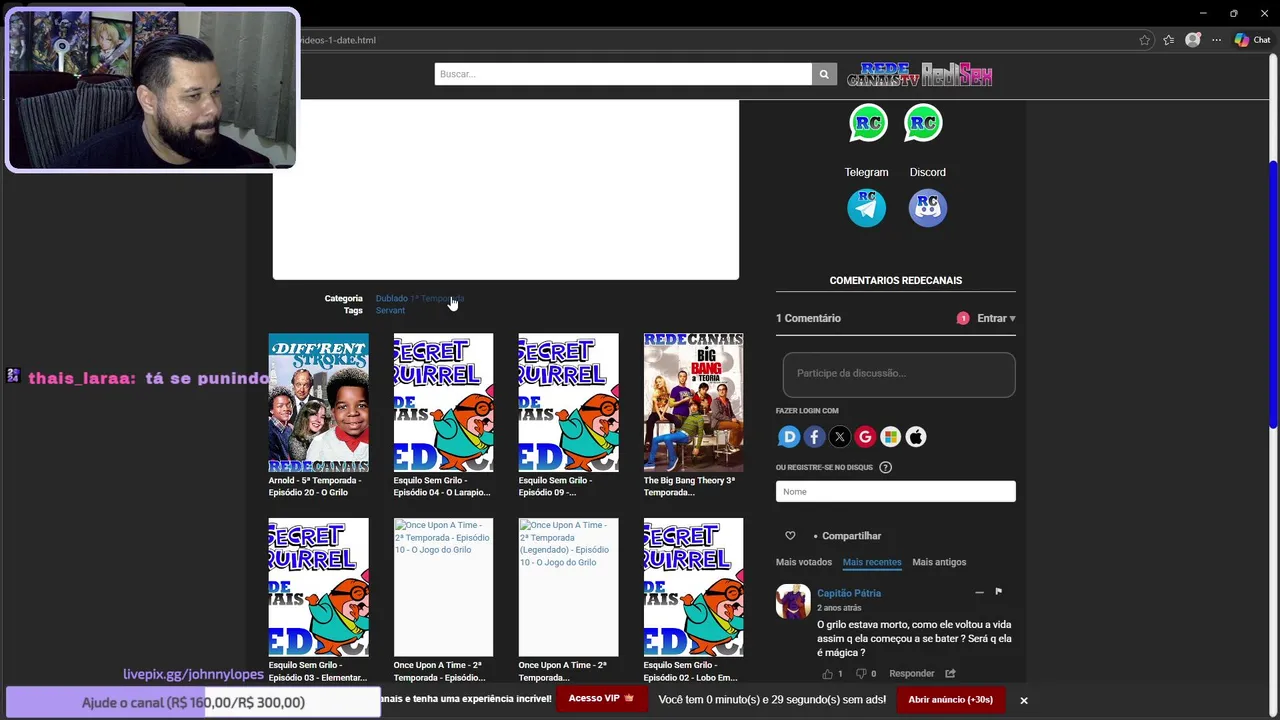Open the second WhatsApp RC group icon
1280x720 pixels.
click(923, 123)
